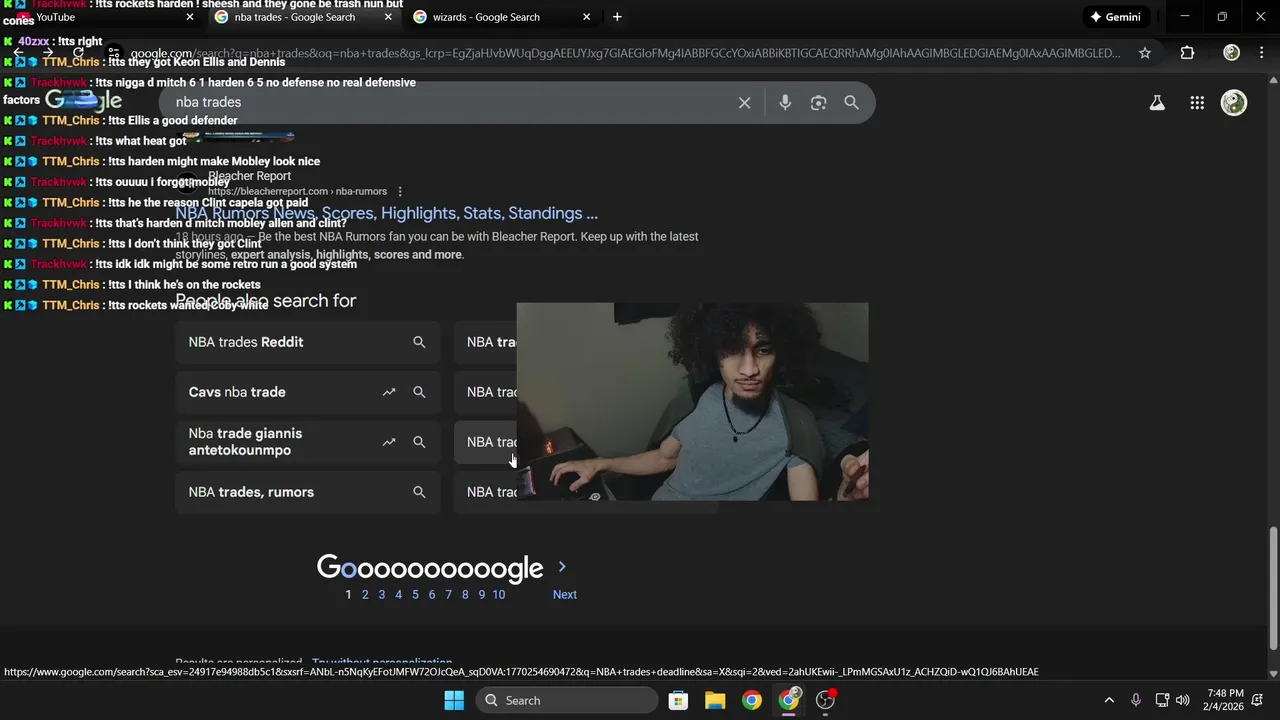Open the Google account avatar
This screenshot has height=720, width=1280.
tap(1234, 102)
